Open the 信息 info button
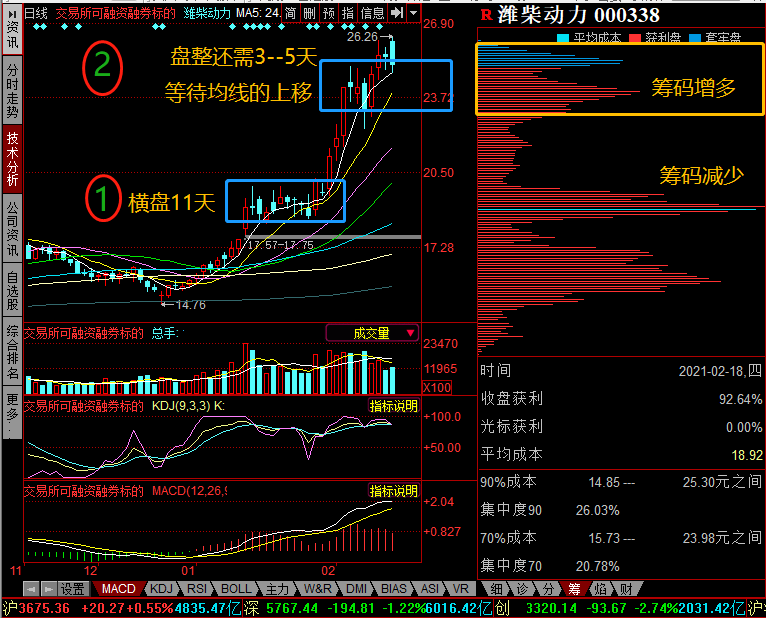The image size is (766, 618). click(x=372, y=13)
